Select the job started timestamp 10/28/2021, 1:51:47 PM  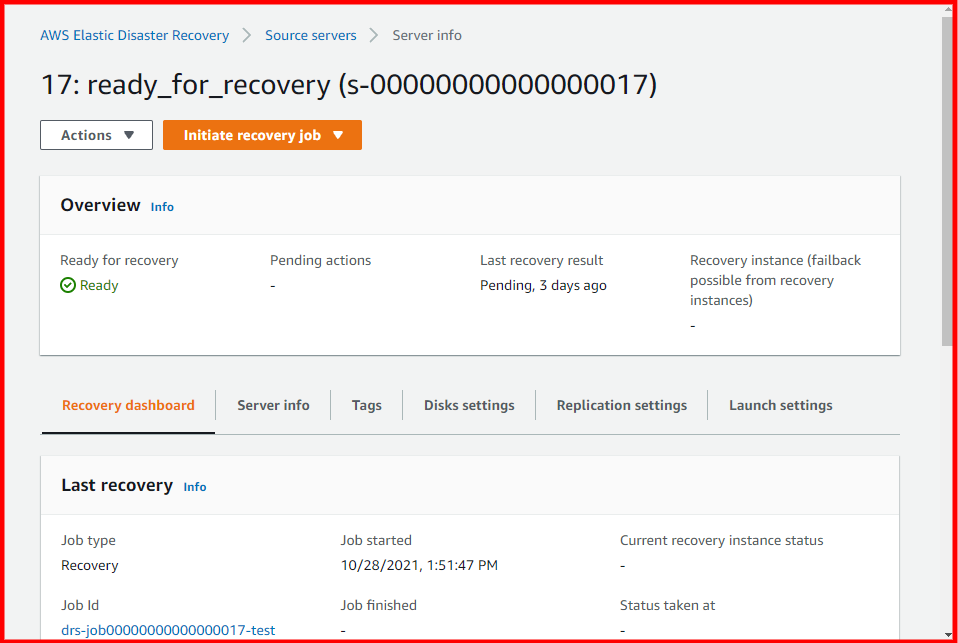pyautogui.click(x=419, y=565)
